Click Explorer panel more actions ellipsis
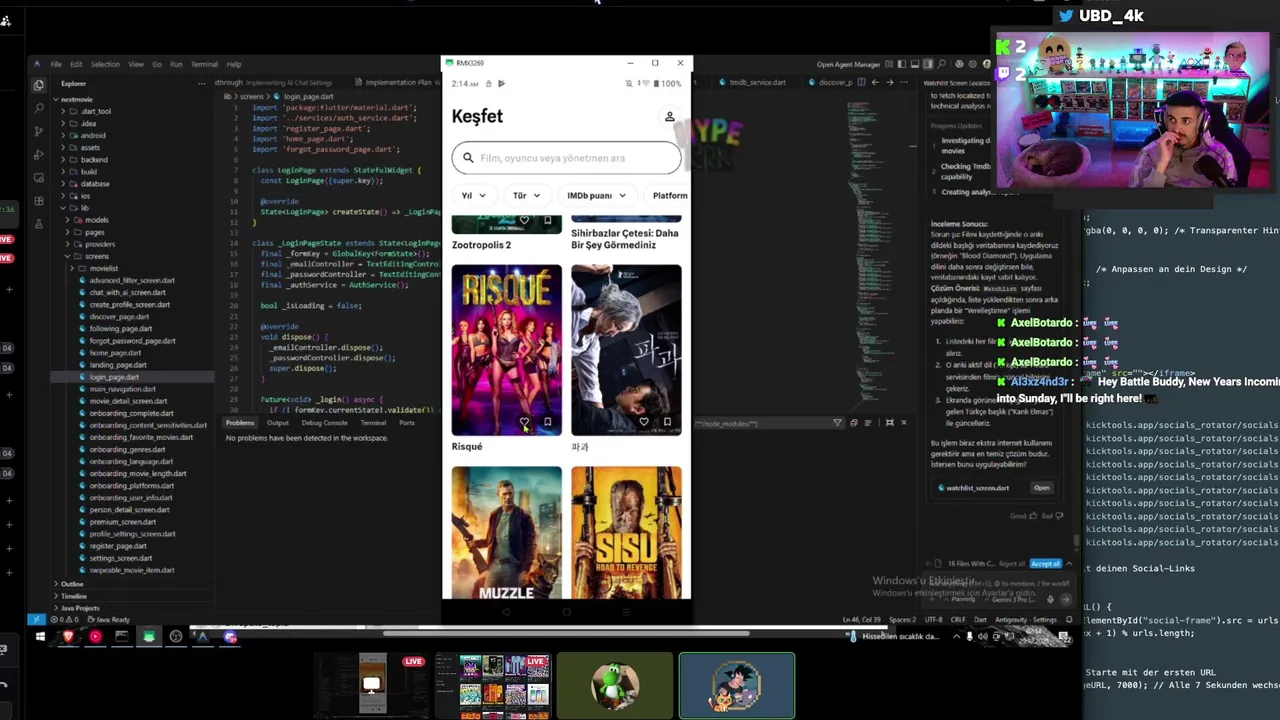 click(x=202, y=83)
